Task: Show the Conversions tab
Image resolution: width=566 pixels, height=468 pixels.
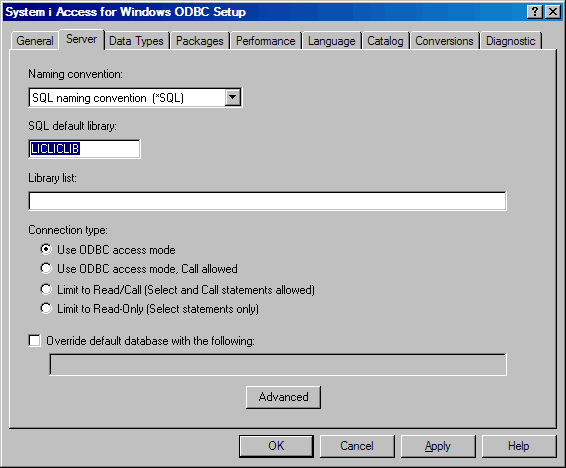Action: coord(444,41)
